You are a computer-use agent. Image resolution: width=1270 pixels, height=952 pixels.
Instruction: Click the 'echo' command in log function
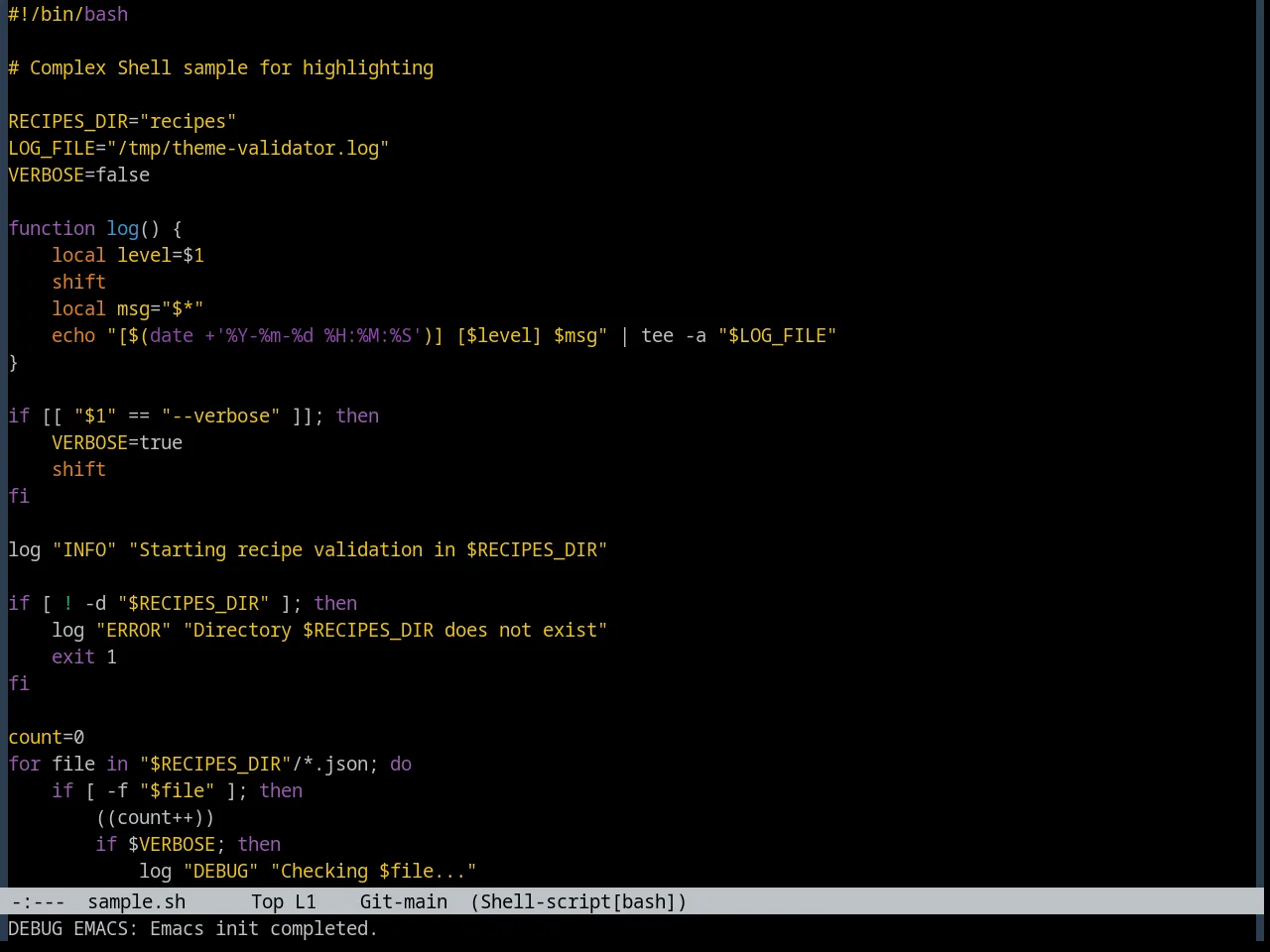pyautogui.click(x=73, y=335)
